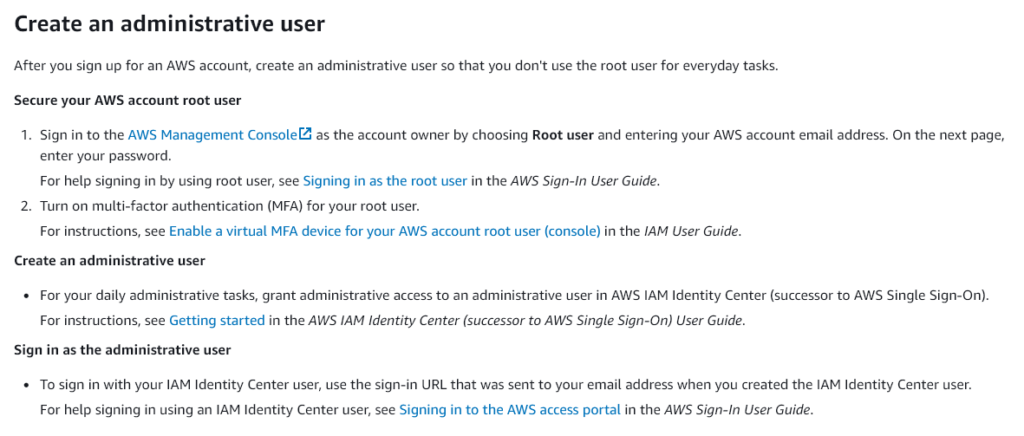Click the external link icon beside AWS Management Console
The width and height of the screenshot is (1024, 436).
tap(306, 134)
